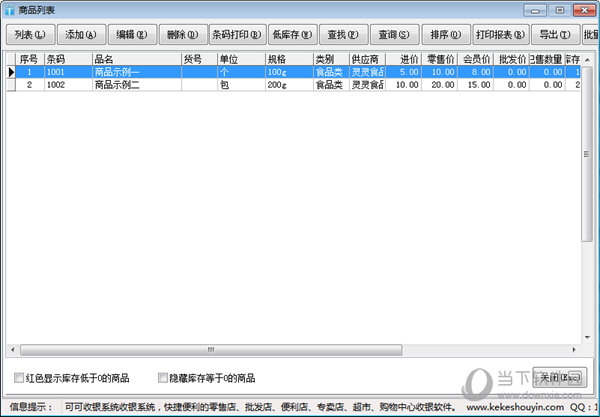Click the 批发价 column header

tap(511, 59)
